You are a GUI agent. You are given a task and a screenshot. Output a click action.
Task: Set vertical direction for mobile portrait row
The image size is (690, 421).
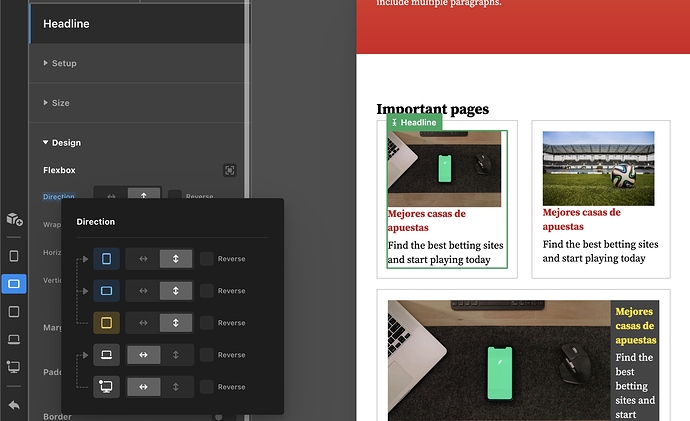coord(176,259)
